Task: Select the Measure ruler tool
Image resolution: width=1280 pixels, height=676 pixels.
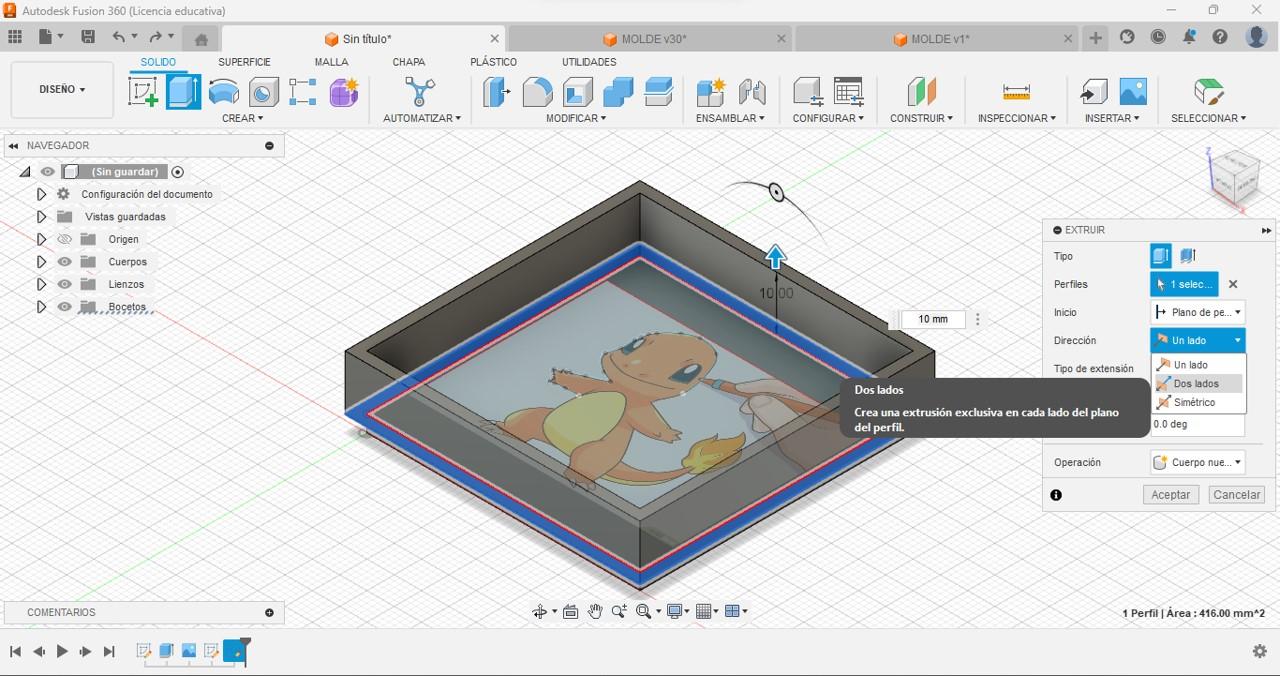Action: coord(1016,92)
